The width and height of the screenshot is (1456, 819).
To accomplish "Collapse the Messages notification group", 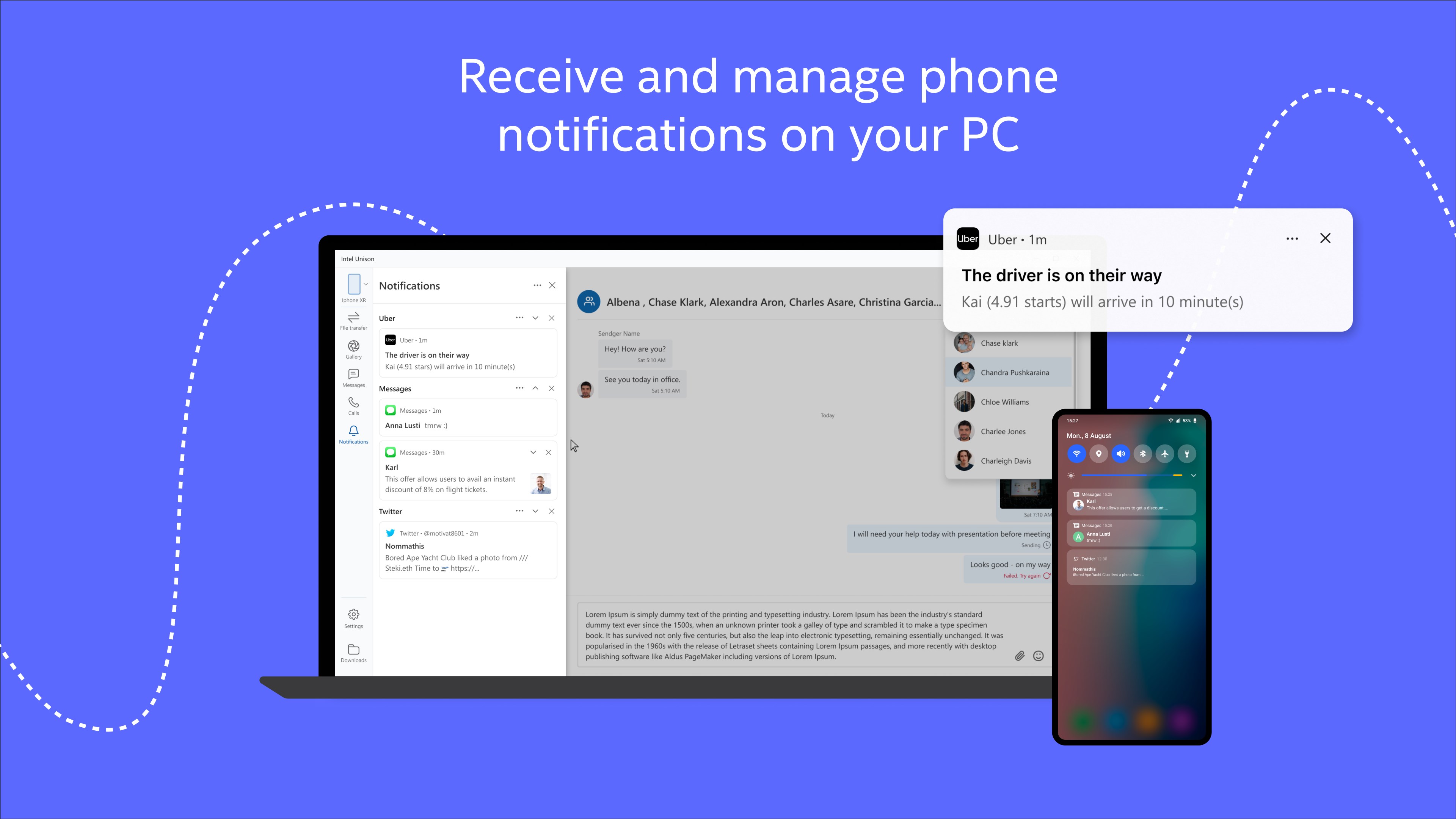I will [536, 388].
